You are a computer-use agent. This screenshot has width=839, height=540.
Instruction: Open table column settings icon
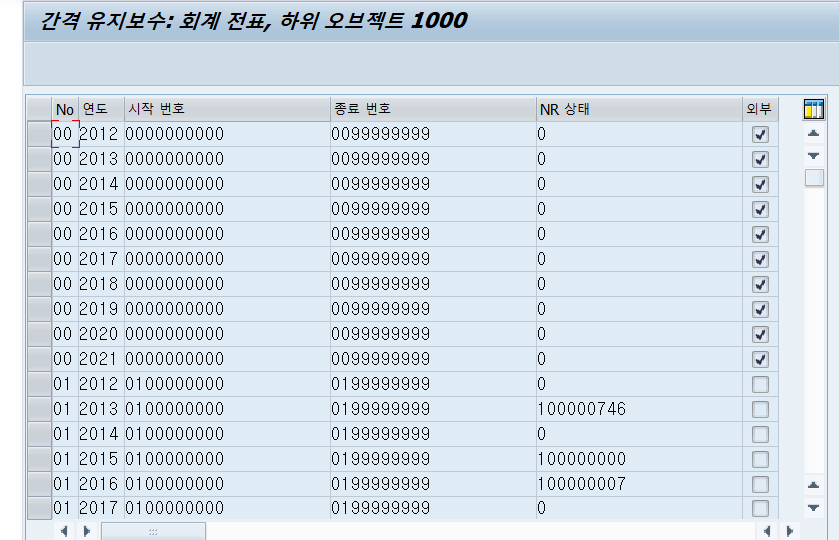click(x=813, y=109)
